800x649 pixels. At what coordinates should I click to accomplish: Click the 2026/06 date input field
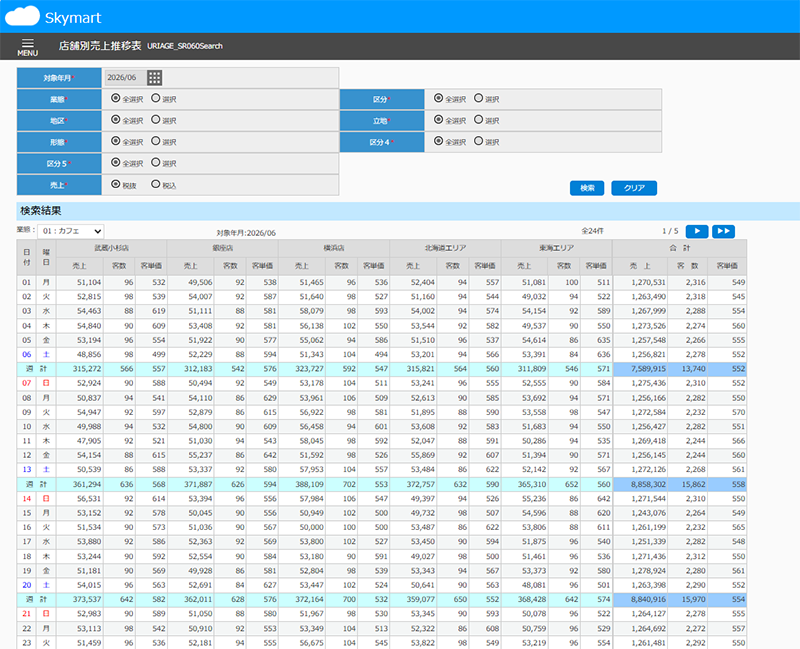(126, 78)
